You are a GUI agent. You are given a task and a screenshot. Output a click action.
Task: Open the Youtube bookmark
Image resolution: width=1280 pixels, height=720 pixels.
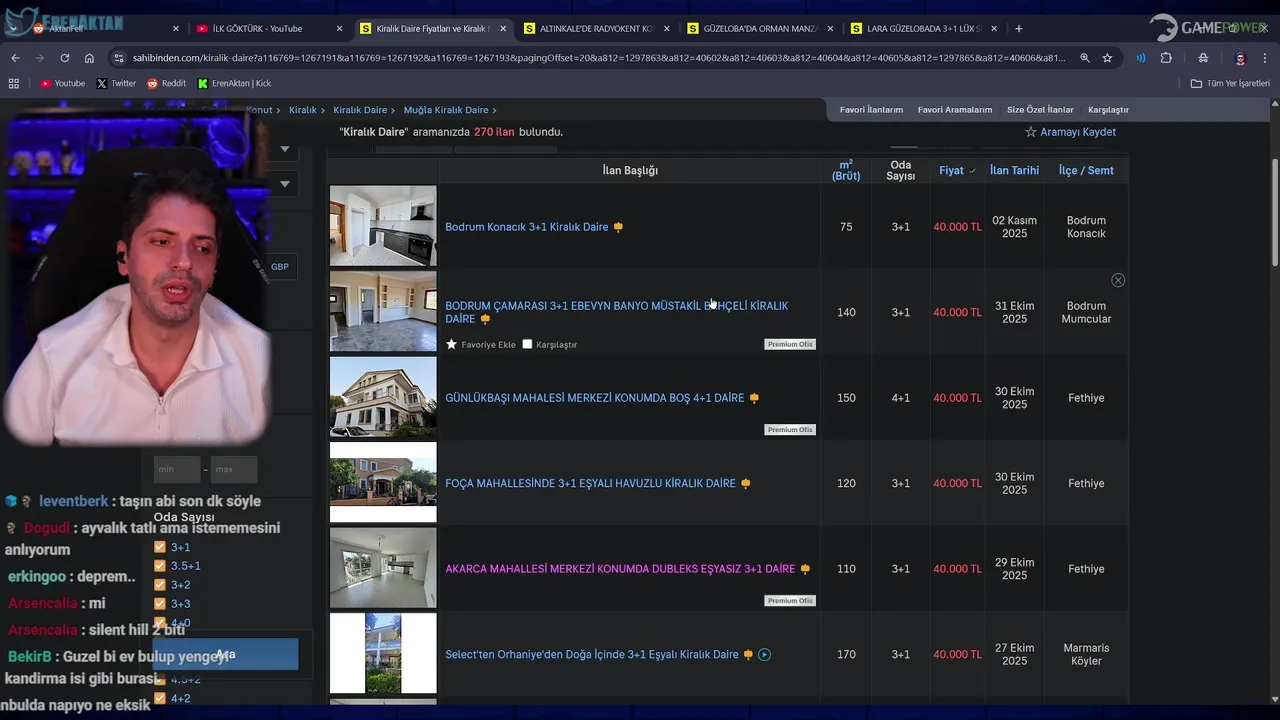click(x=62, y=83)
